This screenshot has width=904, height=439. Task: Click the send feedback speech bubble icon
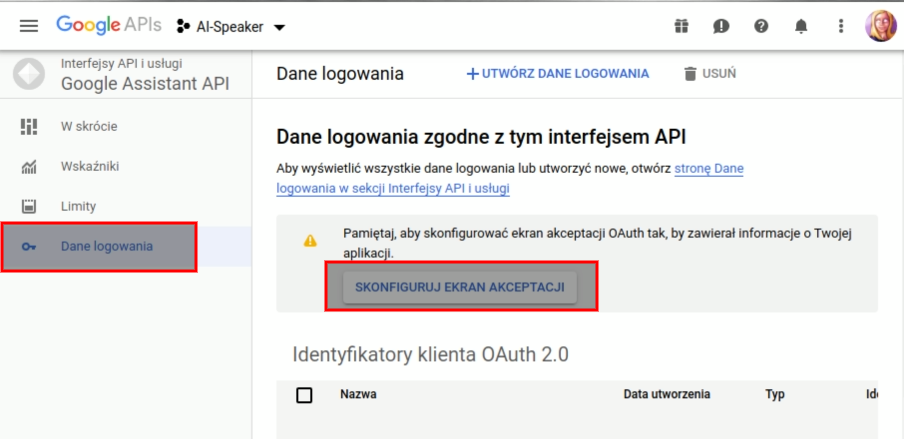click(721, 26)
